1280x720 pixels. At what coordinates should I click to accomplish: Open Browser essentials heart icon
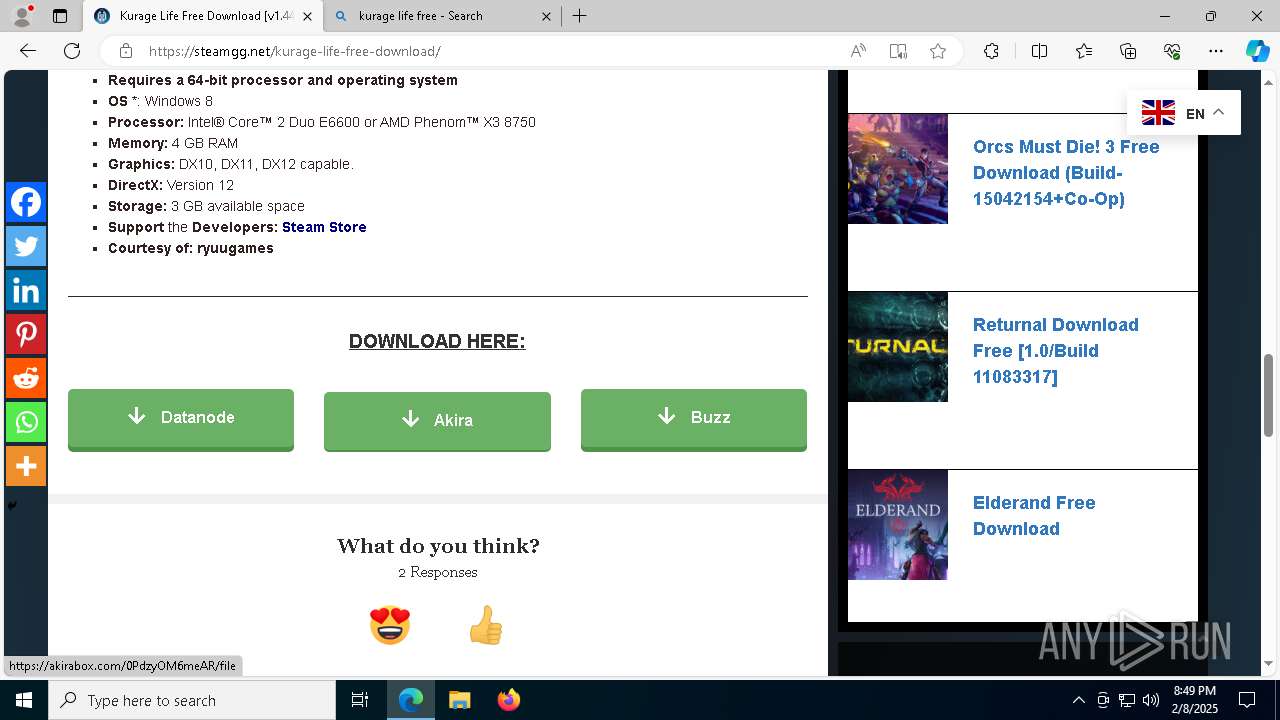[x=1172, y=51]
